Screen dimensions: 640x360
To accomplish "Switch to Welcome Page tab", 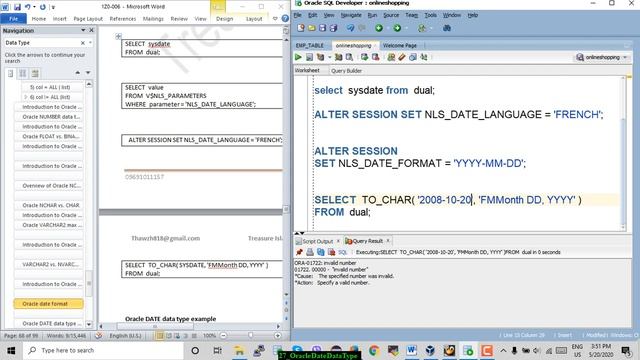I will pyautogui.click(x=400, y=45).
